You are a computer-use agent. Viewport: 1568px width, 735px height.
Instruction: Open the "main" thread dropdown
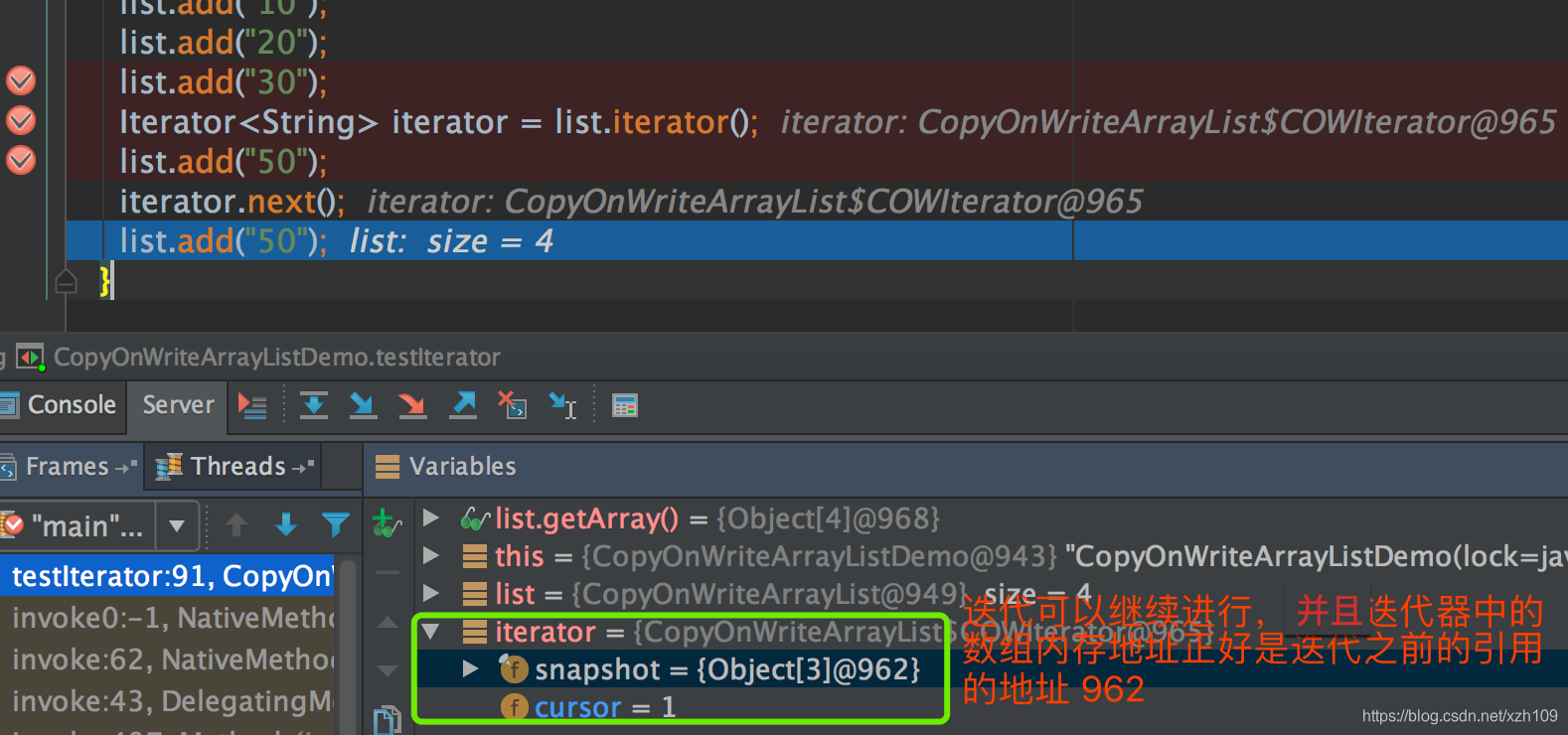coord(177,525)
